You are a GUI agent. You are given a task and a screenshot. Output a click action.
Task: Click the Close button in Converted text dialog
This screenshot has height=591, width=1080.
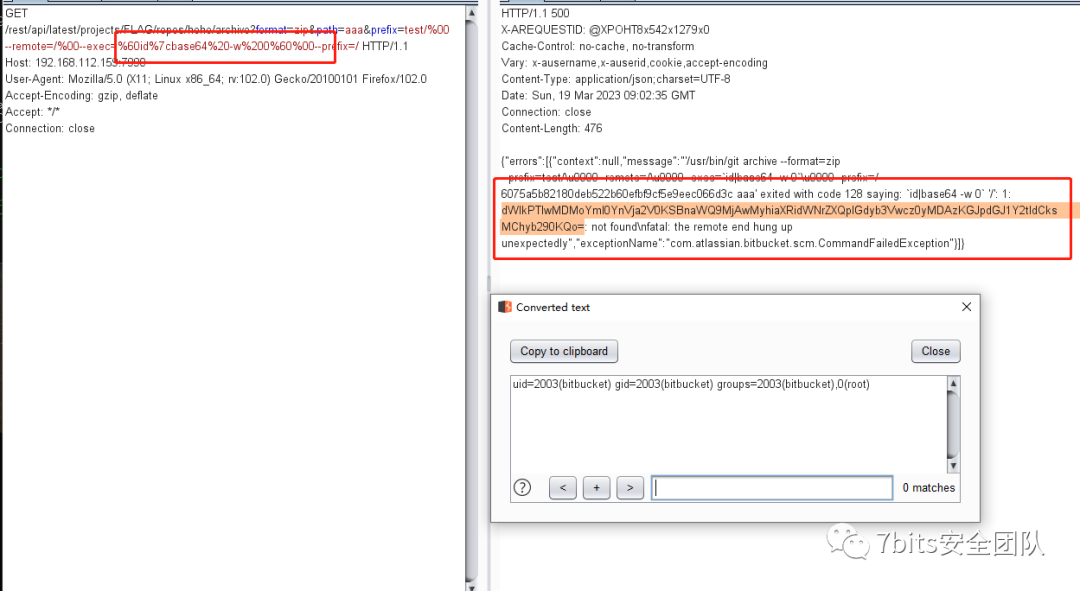935,351
